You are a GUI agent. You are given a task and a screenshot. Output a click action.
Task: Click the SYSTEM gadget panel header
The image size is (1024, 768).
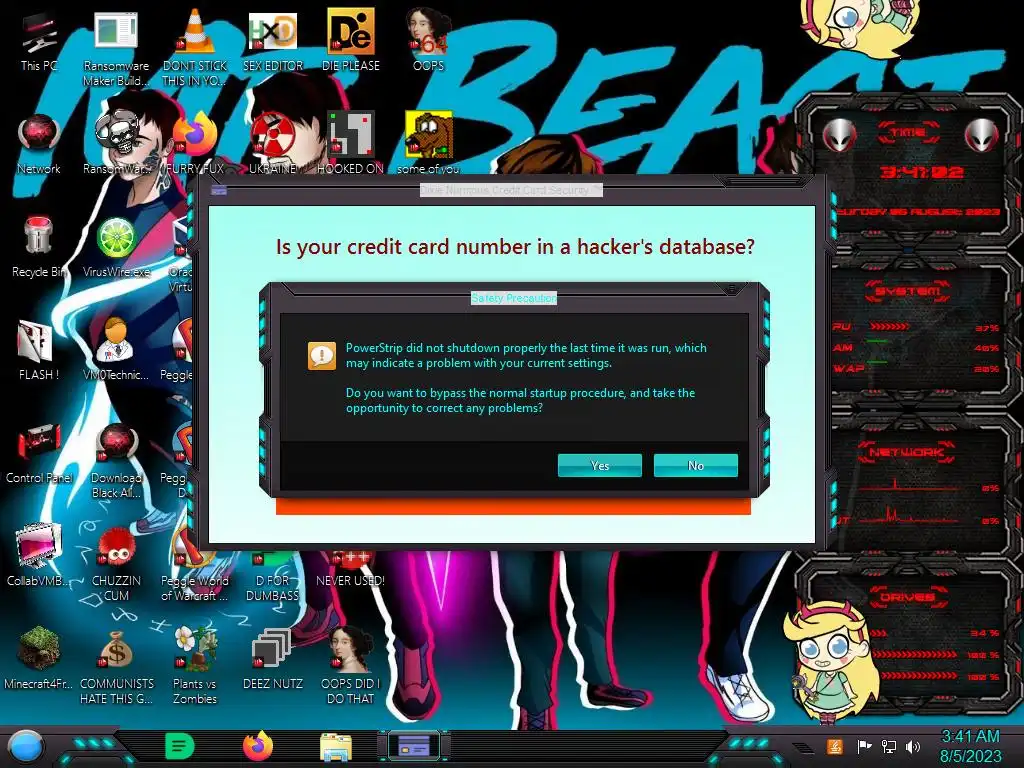pos(908,291)
